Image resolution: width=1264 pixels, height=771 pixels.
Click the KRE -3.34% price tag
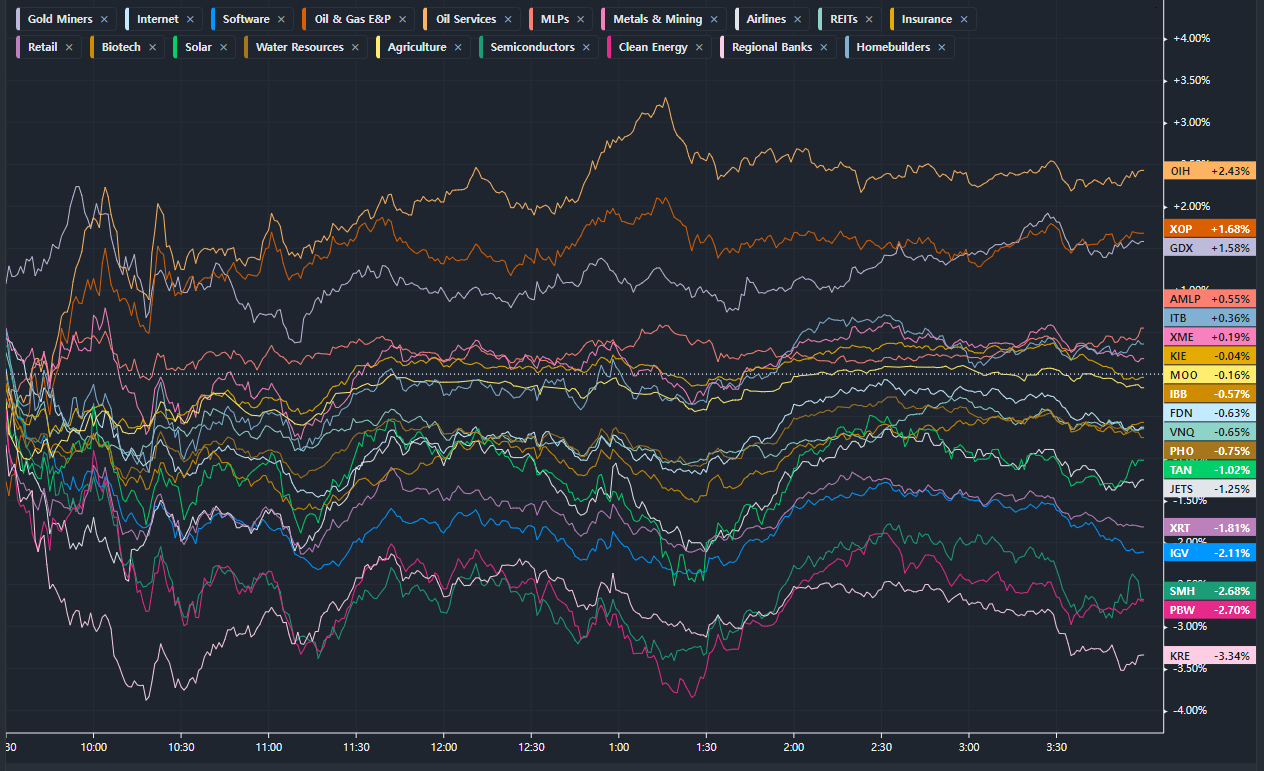(1210, 656)
